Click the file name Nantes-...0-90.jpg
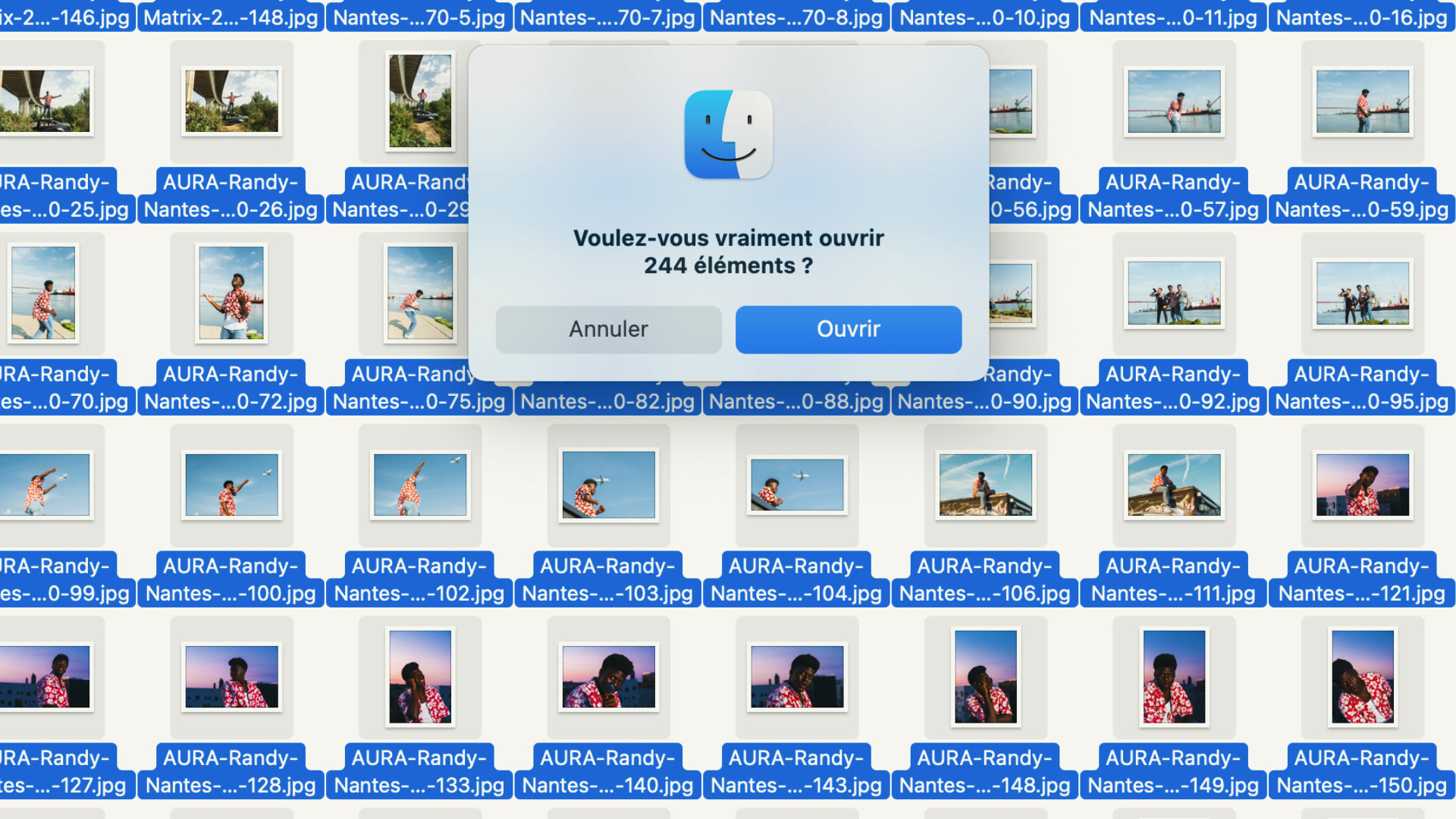Image resolution: width=1456 pixels, height=819 pixels. tap(985, 401)
